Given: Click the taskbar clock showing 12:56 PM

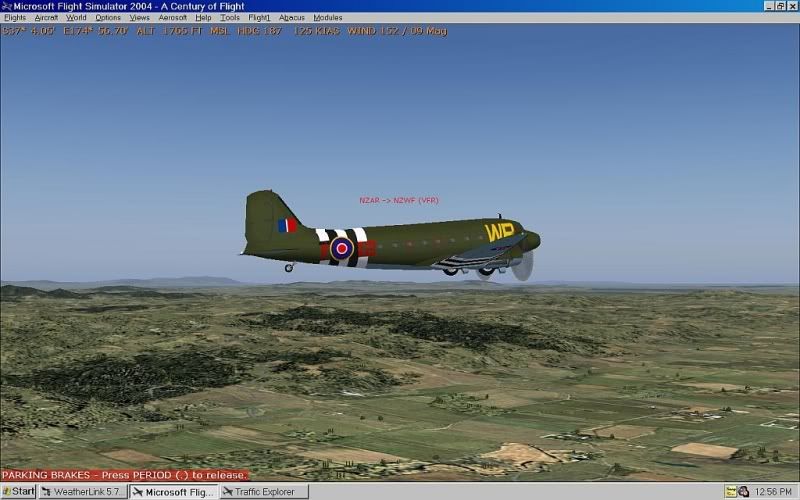Looking at the screenshot, I should [x=773, y=492].
